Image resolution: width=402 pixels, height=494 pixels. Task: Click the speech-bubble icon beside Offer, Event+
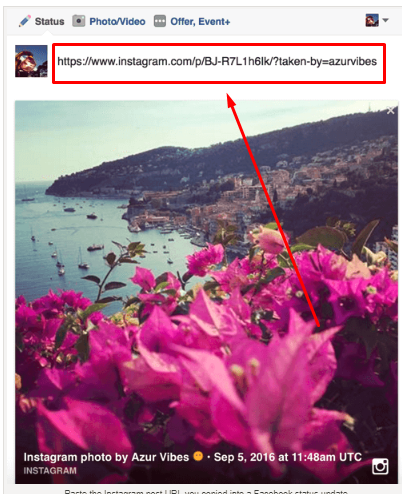click(x=160, y=21)
